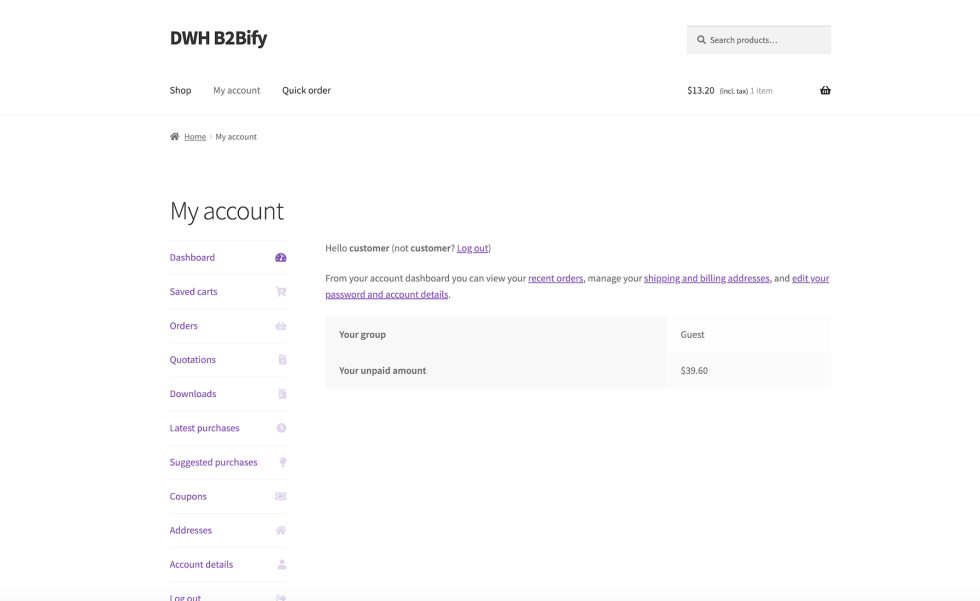
Task: Click the Quotations document icon
Action: coord(282,360)
